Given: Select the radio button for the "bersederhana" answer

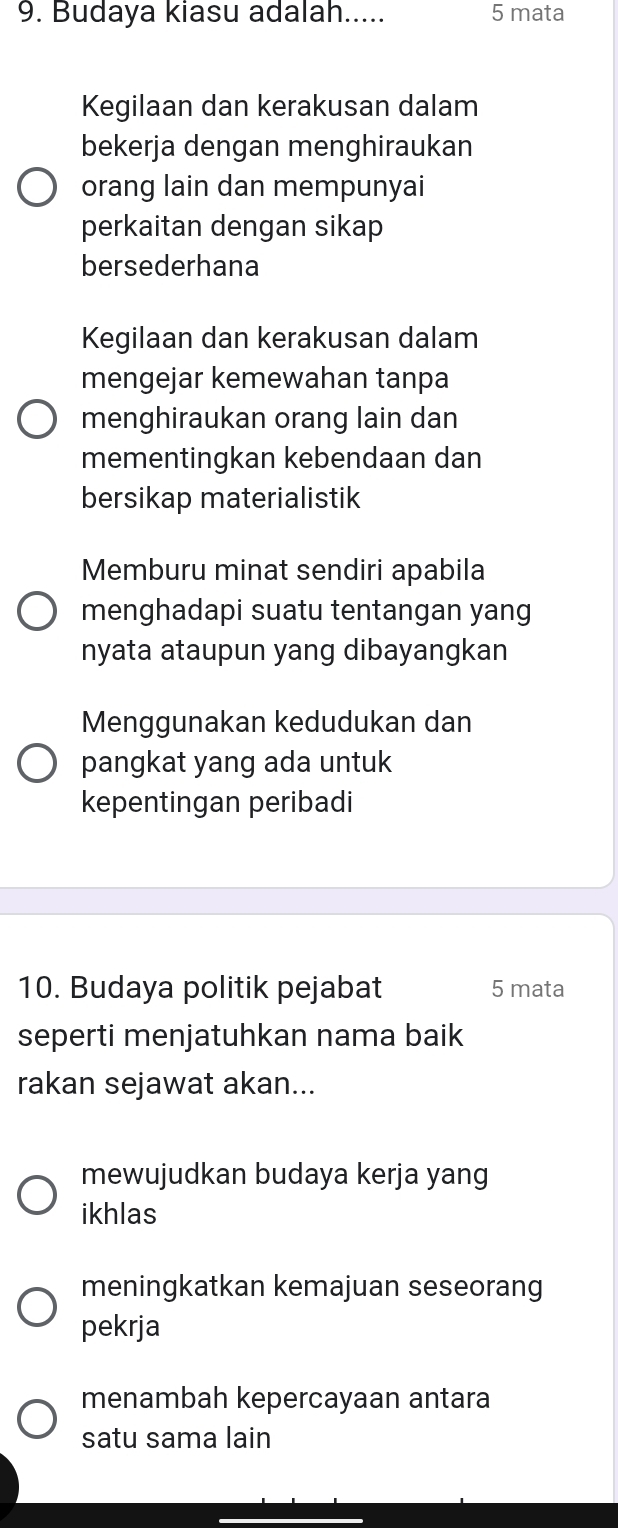Looking at the screenshot, I should [x=38, y=187].
